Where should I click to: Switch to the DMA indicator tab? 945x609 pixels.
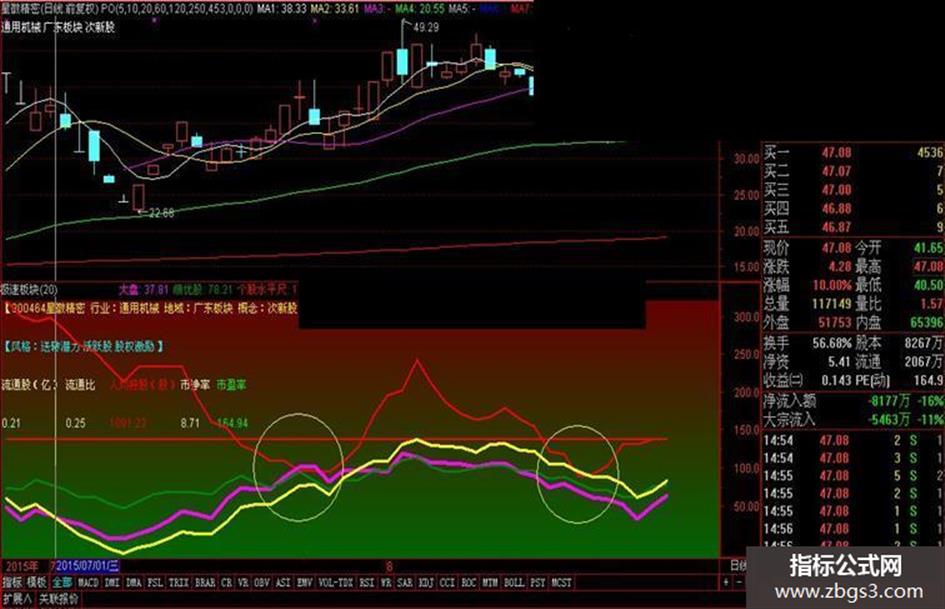(134, 582)
